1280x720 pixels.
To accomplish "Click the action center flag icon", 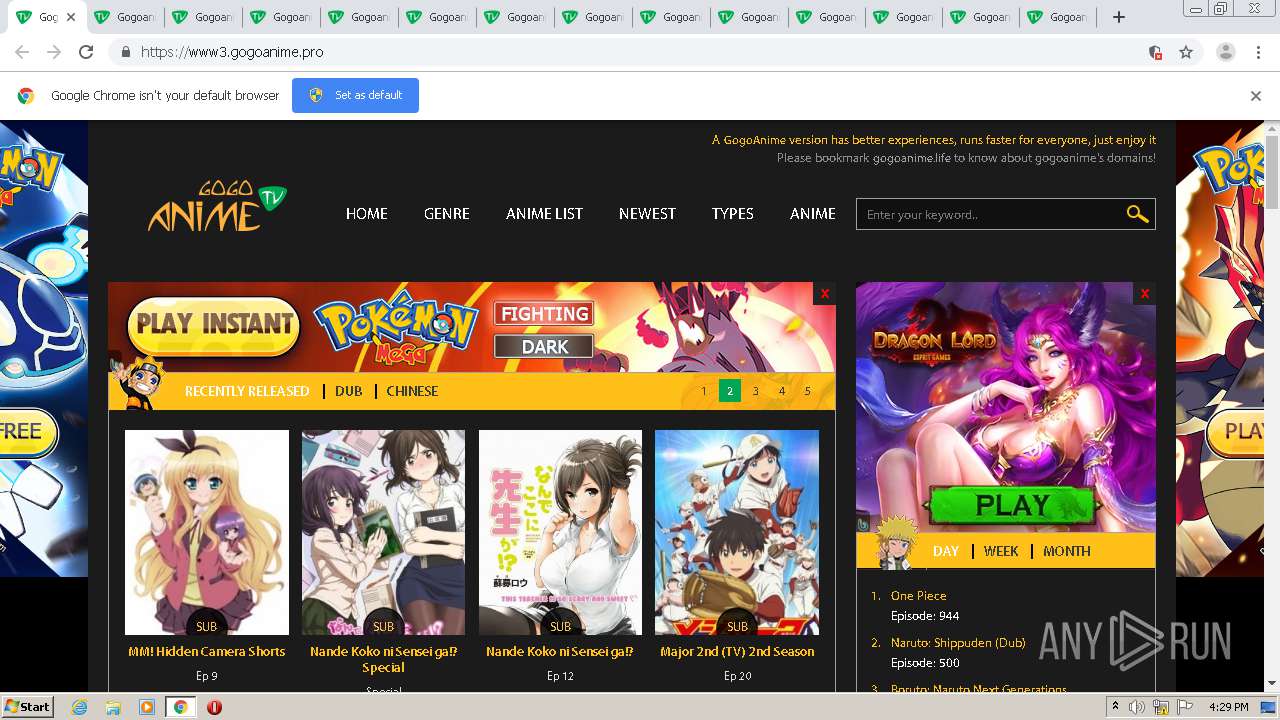I will (1185, 707).
